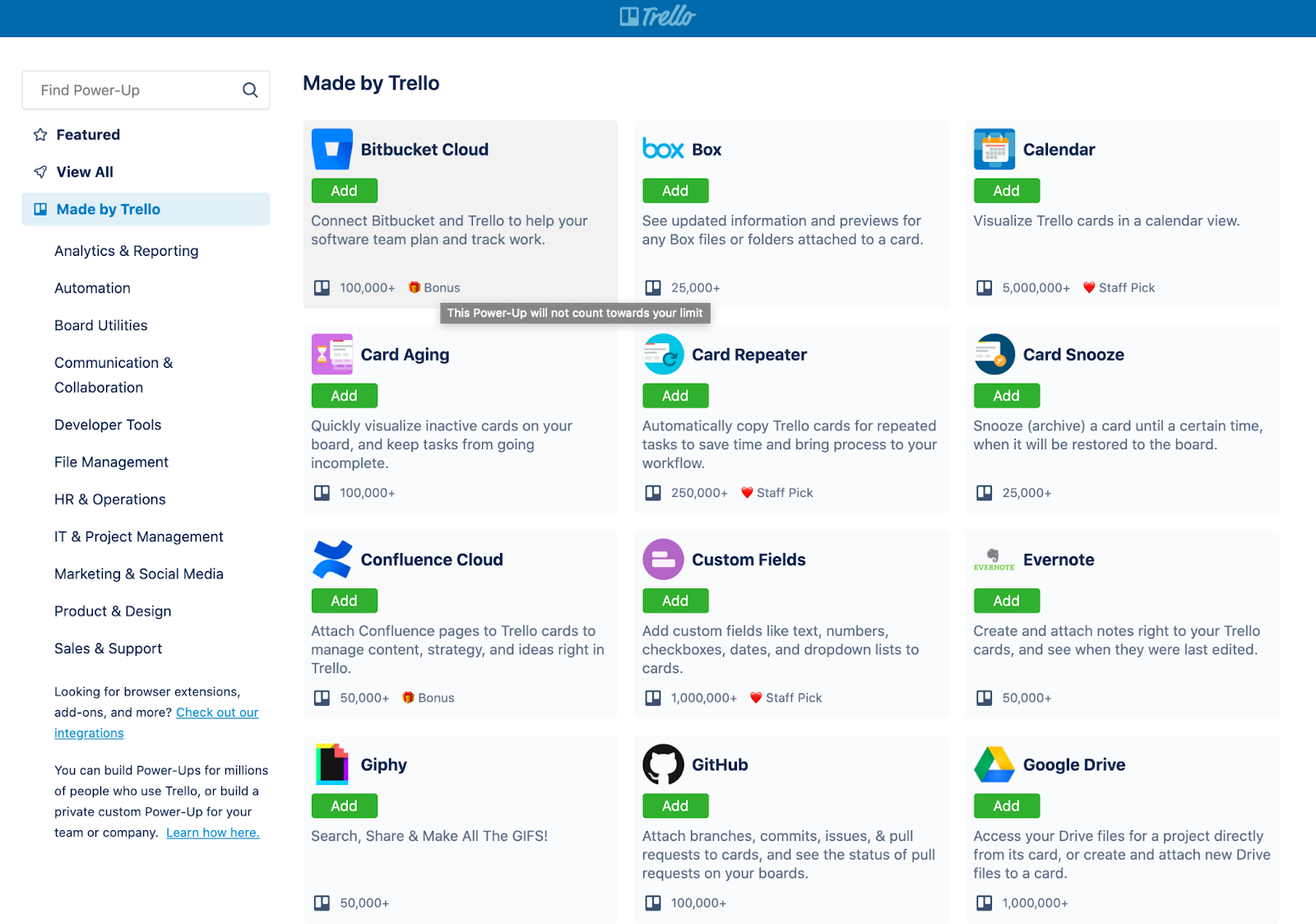Open the HR & Operations category
The image size is (1316, 924).
click(x=110, y=499)
